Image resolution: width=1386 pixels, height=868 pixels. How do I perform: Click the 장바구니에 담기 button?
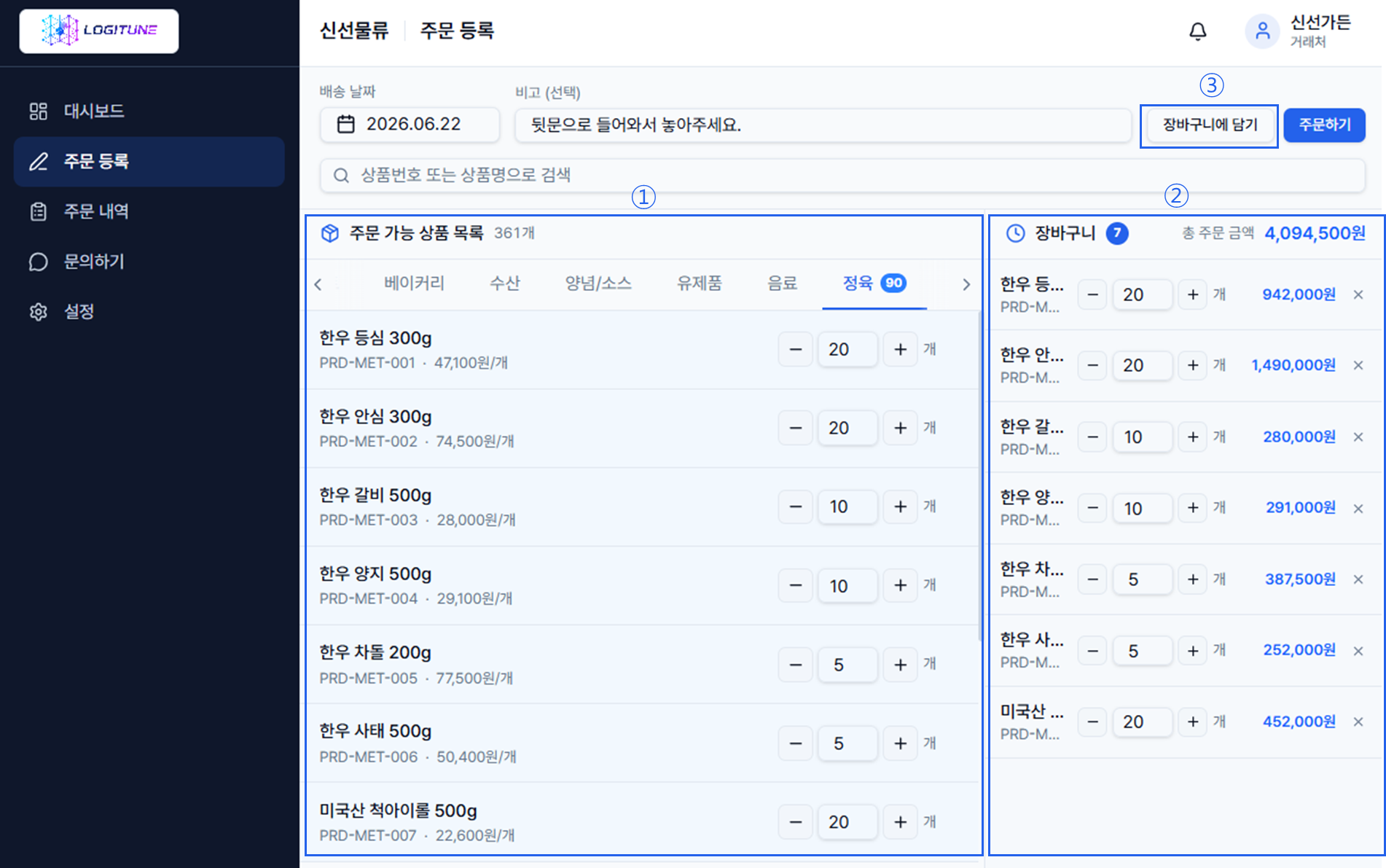1210,125
